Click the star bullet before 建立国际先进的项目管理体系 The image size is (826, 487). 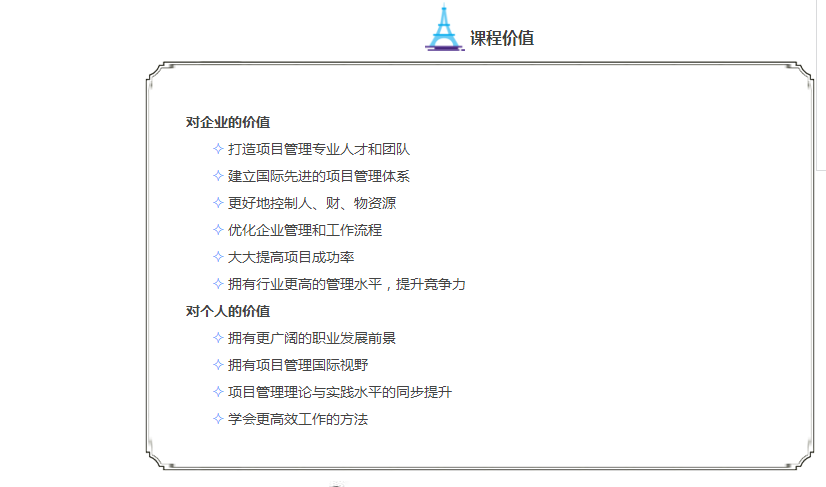click(218, 176)
